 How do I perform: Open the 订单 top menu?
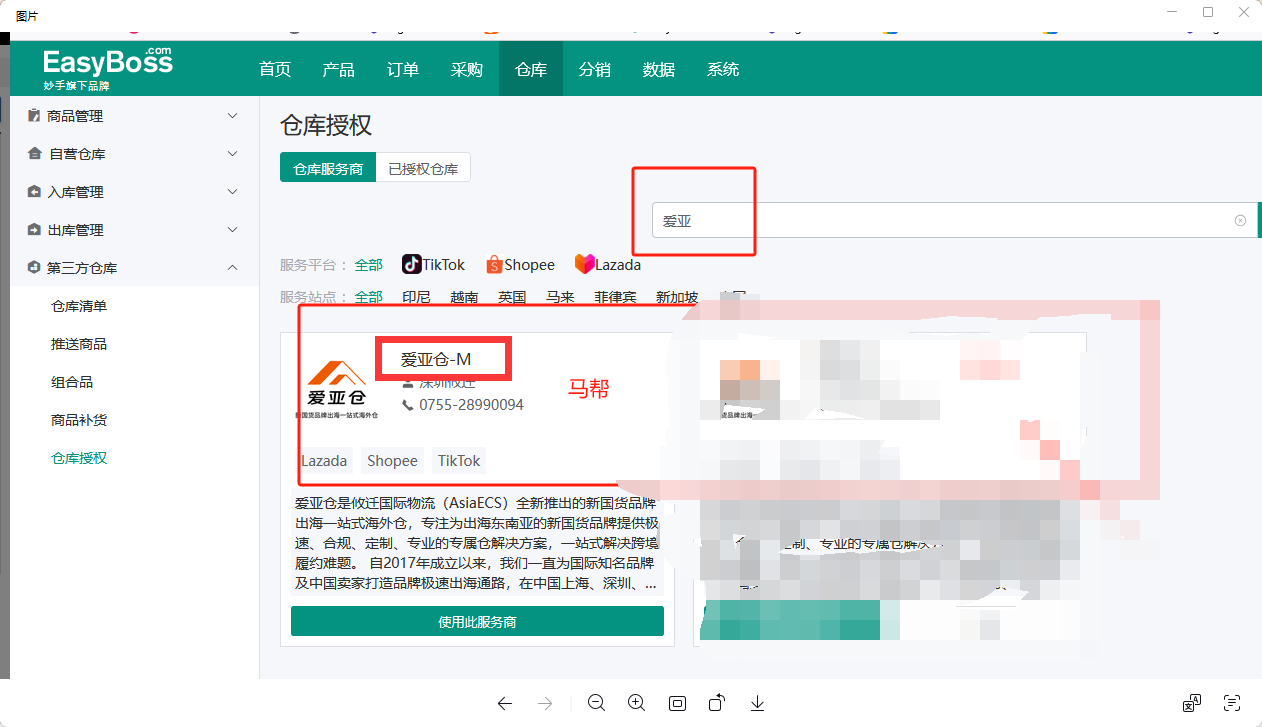pyautogui.click(x=403, y=70)
